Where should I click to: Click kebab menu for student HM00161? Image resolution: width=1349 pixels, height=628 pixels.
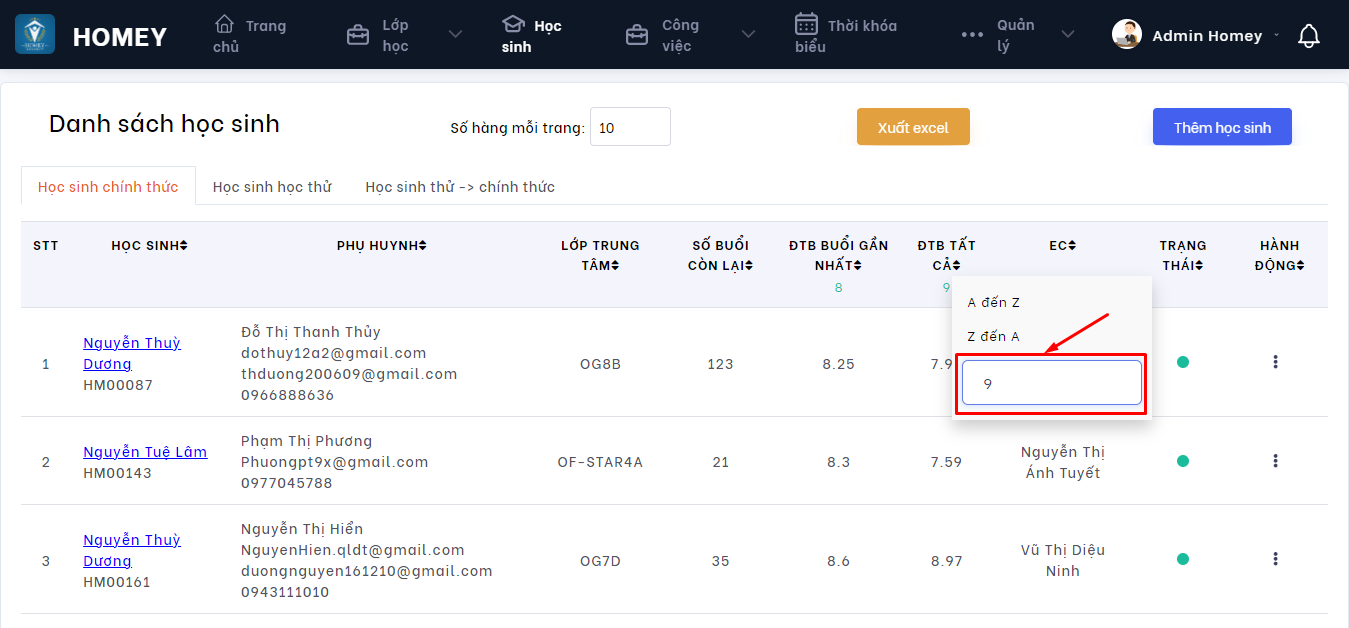(1275, 559)
